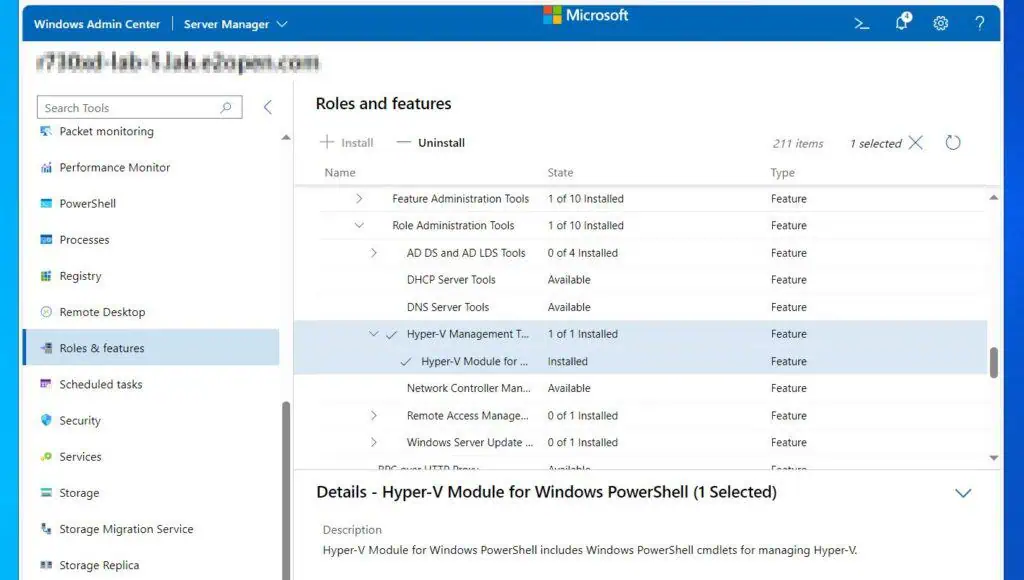Collapse the Details pane chevron
This screenshot has height=580, width=1024.
pos(963,492)
